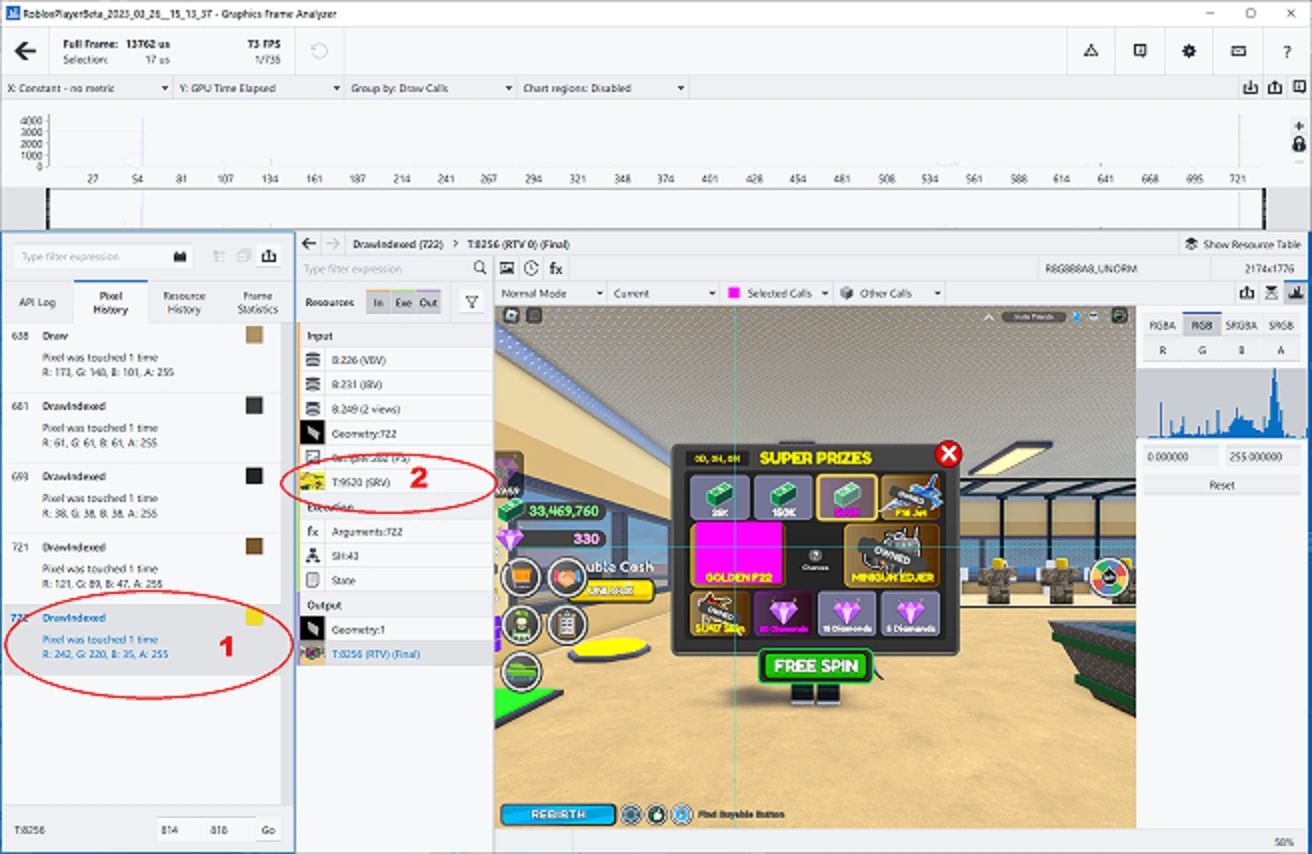Open the Group by: Draw Calls dropdown
Screen dimensions: 1312x854
point(431,88)
